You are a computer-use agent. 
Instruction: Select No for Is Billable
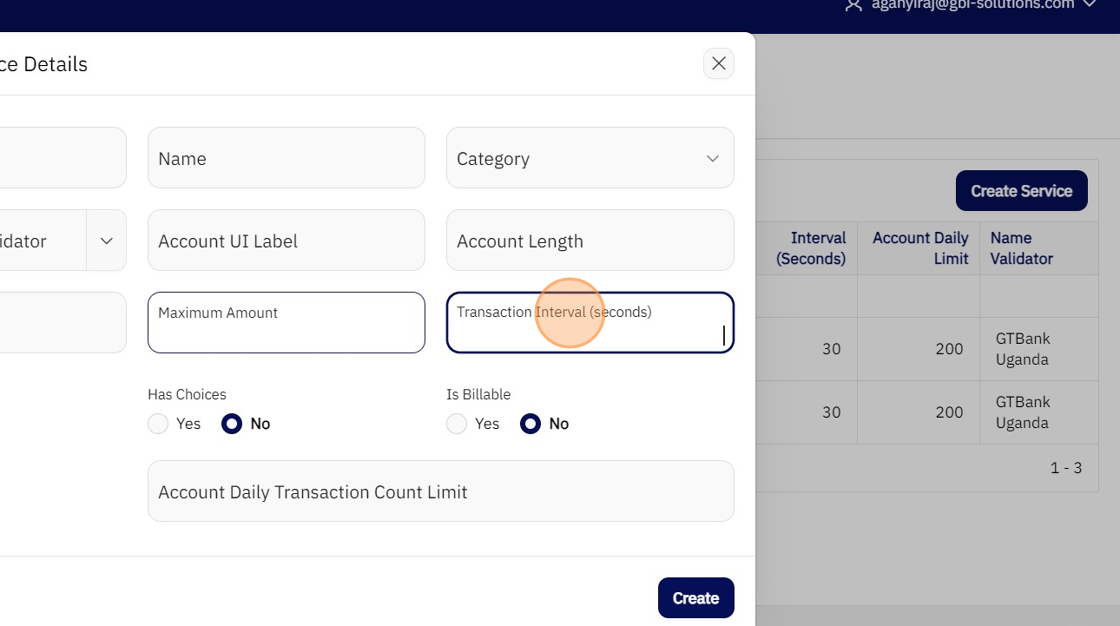pos(531,424)
